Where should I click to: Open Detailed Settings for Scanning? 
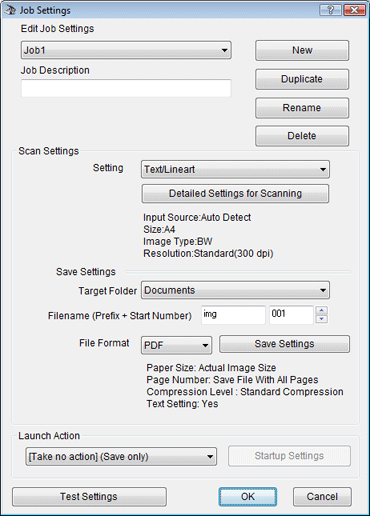[235, 194]
